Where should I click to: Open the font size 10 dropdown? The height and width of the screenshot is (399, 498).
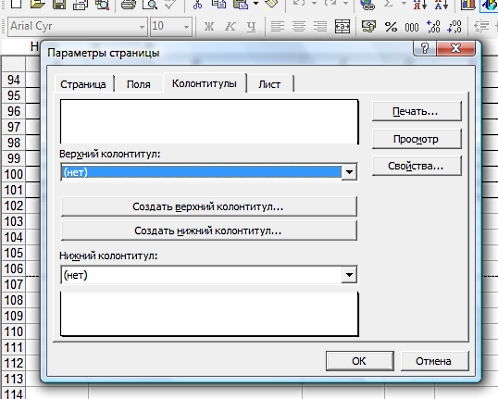click(x=186, y=27)
